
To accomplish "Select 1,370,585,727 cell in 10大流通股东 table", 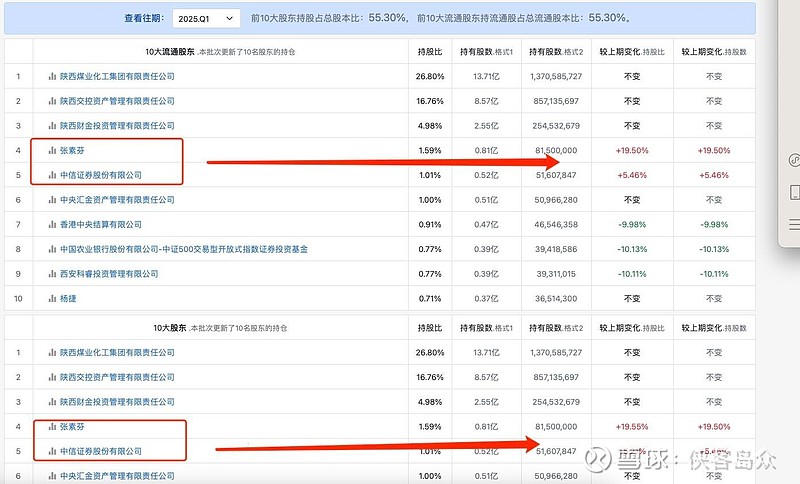I will coord(556,77).
